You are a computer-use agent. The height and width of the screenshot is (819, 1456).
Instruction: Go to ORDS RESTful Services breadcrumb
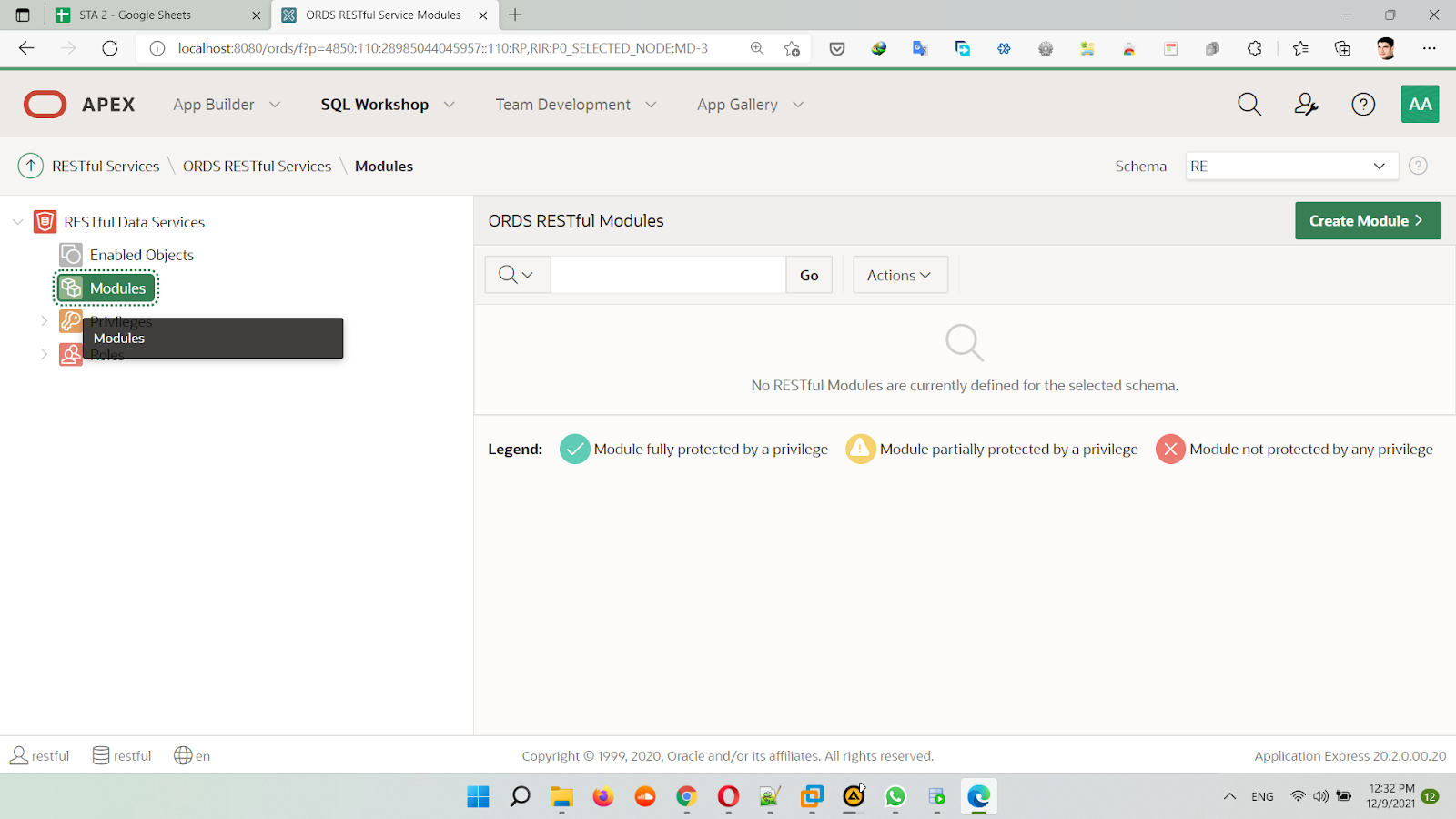(x=257, y=166)
